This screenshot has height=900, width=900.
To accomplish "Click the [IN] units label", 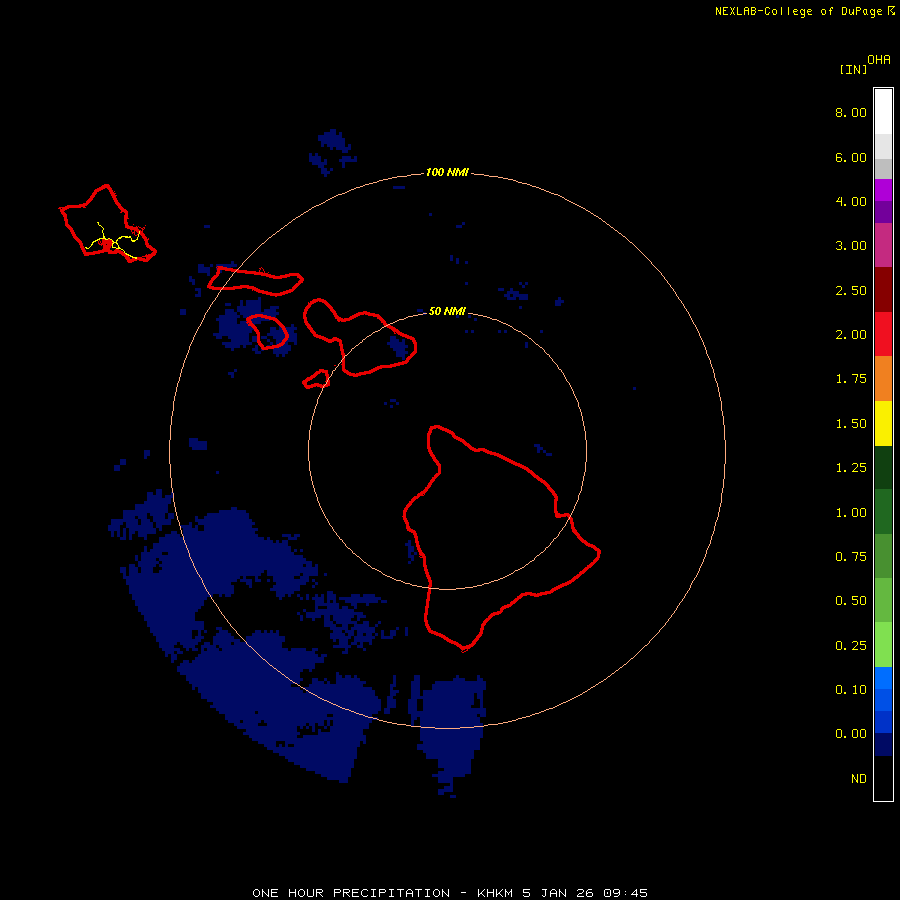I will tap(853, 69).
